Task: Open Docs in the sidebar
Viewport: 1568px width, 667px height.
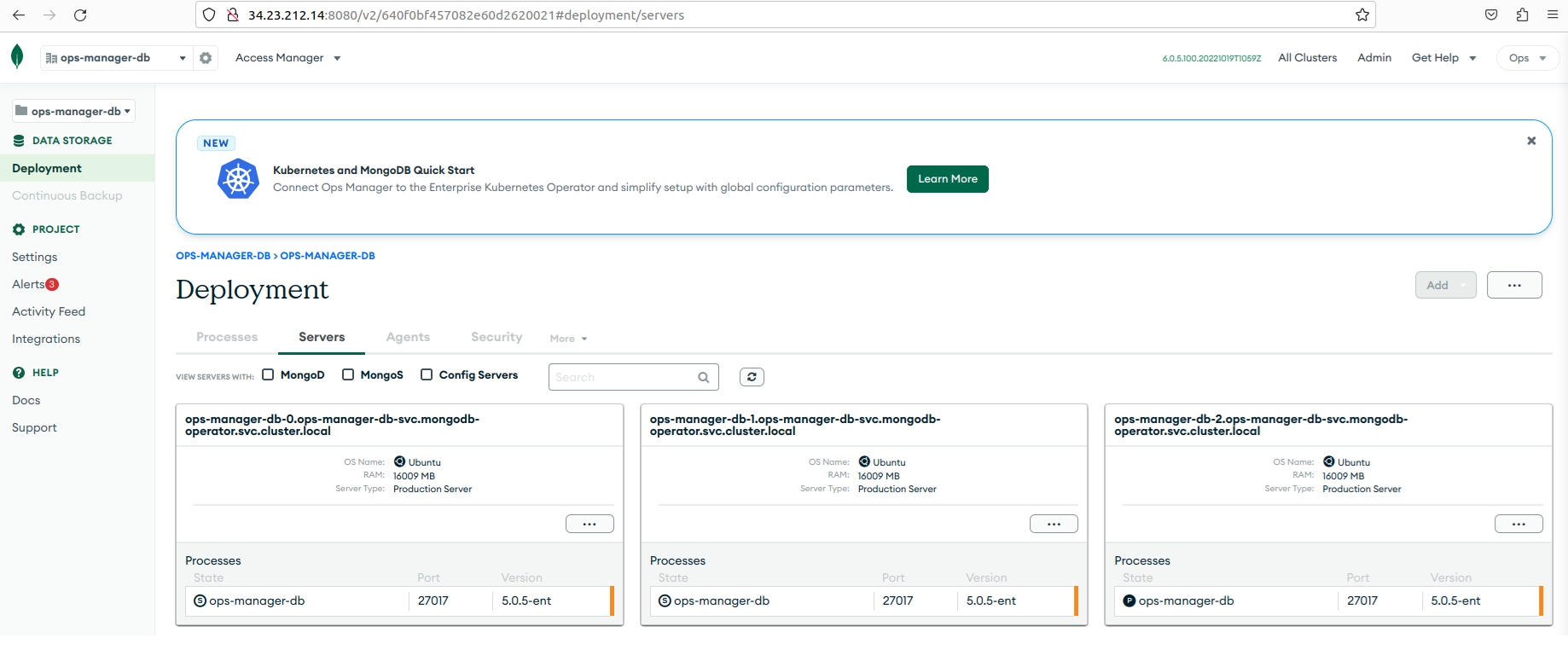Action: point(26,400)
